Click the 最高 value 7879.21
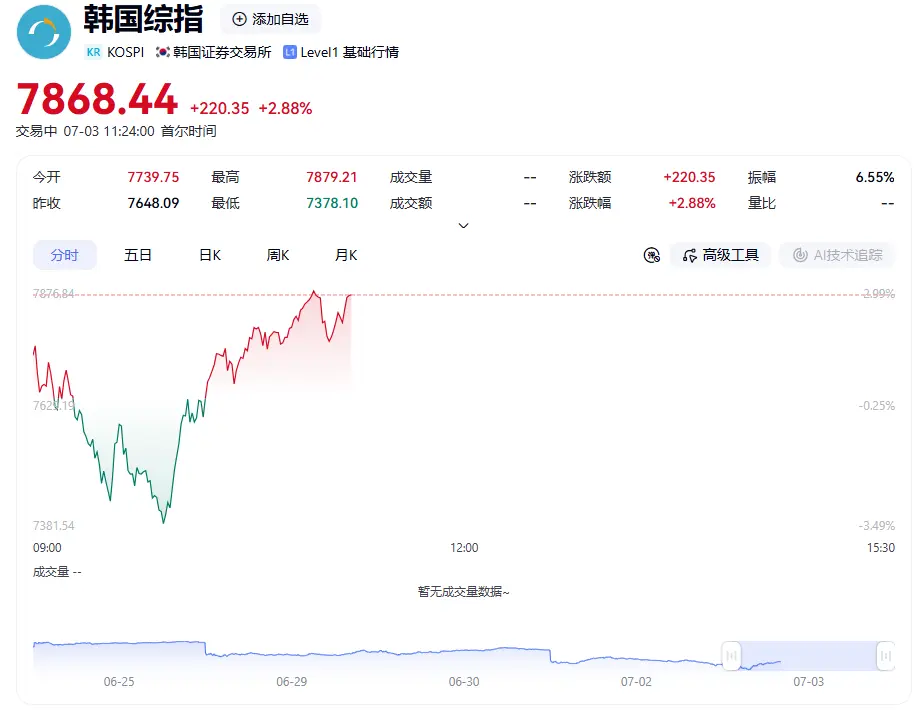This screenshot has width=924, height=710. [x=332, y=177]
